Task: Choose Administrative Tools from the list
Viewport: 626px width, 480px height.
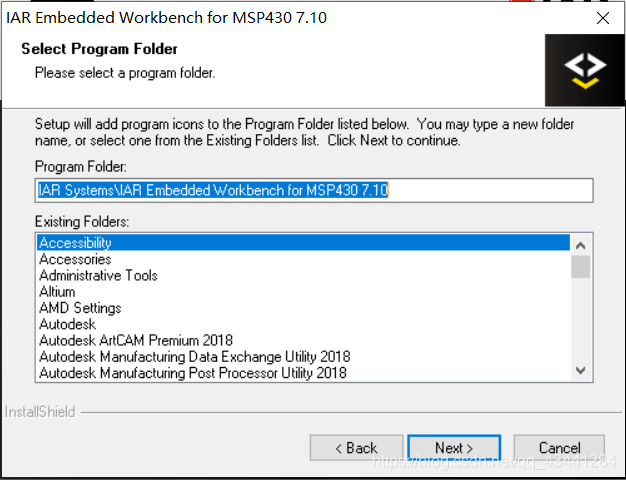Action: click(98, 275)
